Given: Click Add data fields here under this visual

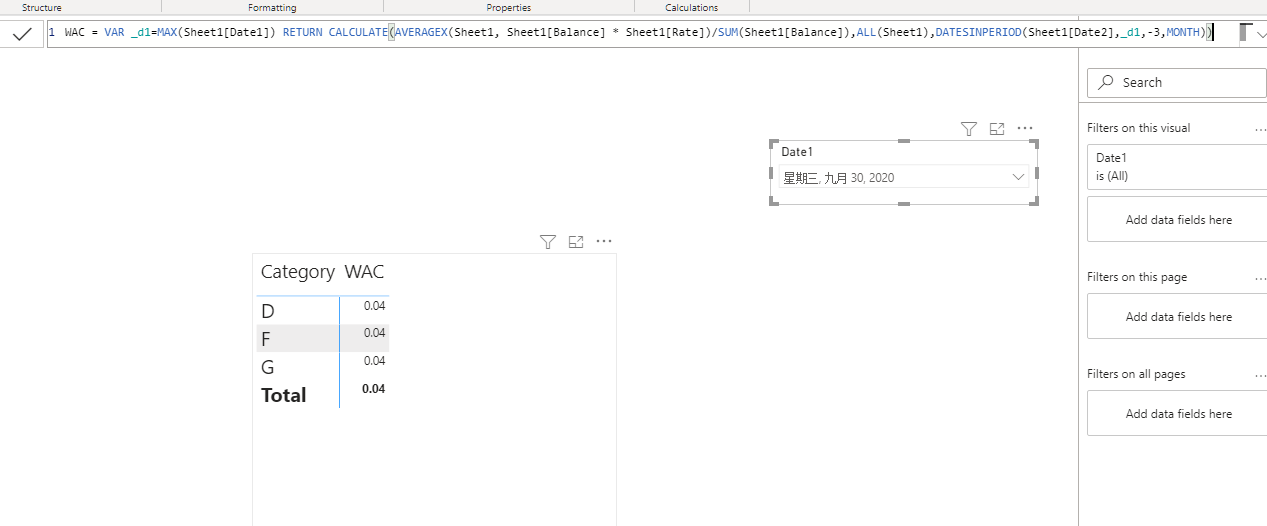Looking at the screenshot, I should (x=1177, y=219).
